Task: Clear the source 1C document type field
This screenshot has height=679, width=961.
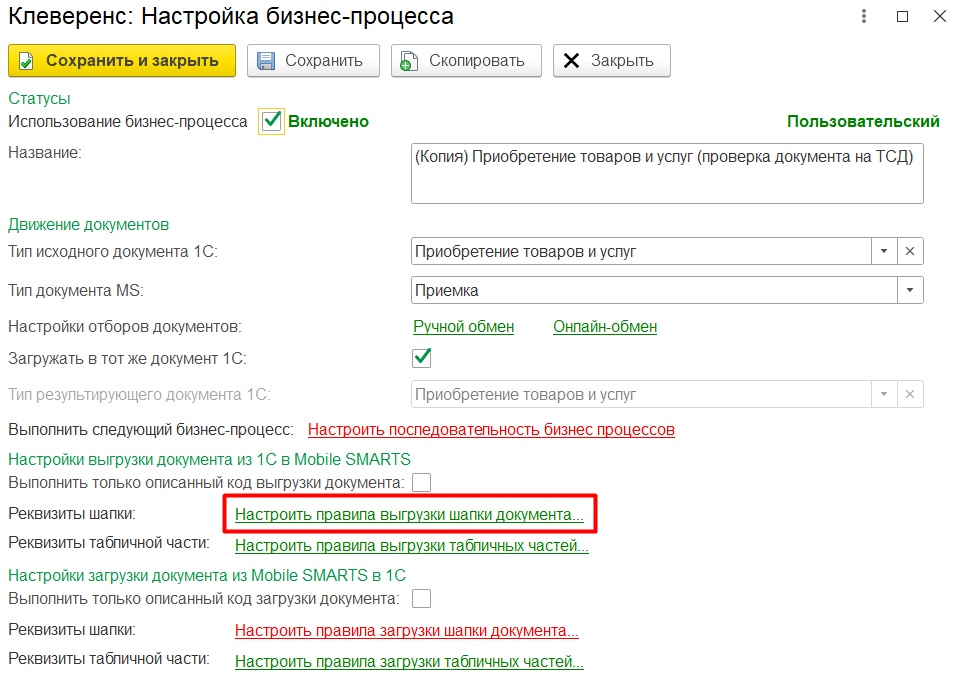Action: (x=910, y=251)
